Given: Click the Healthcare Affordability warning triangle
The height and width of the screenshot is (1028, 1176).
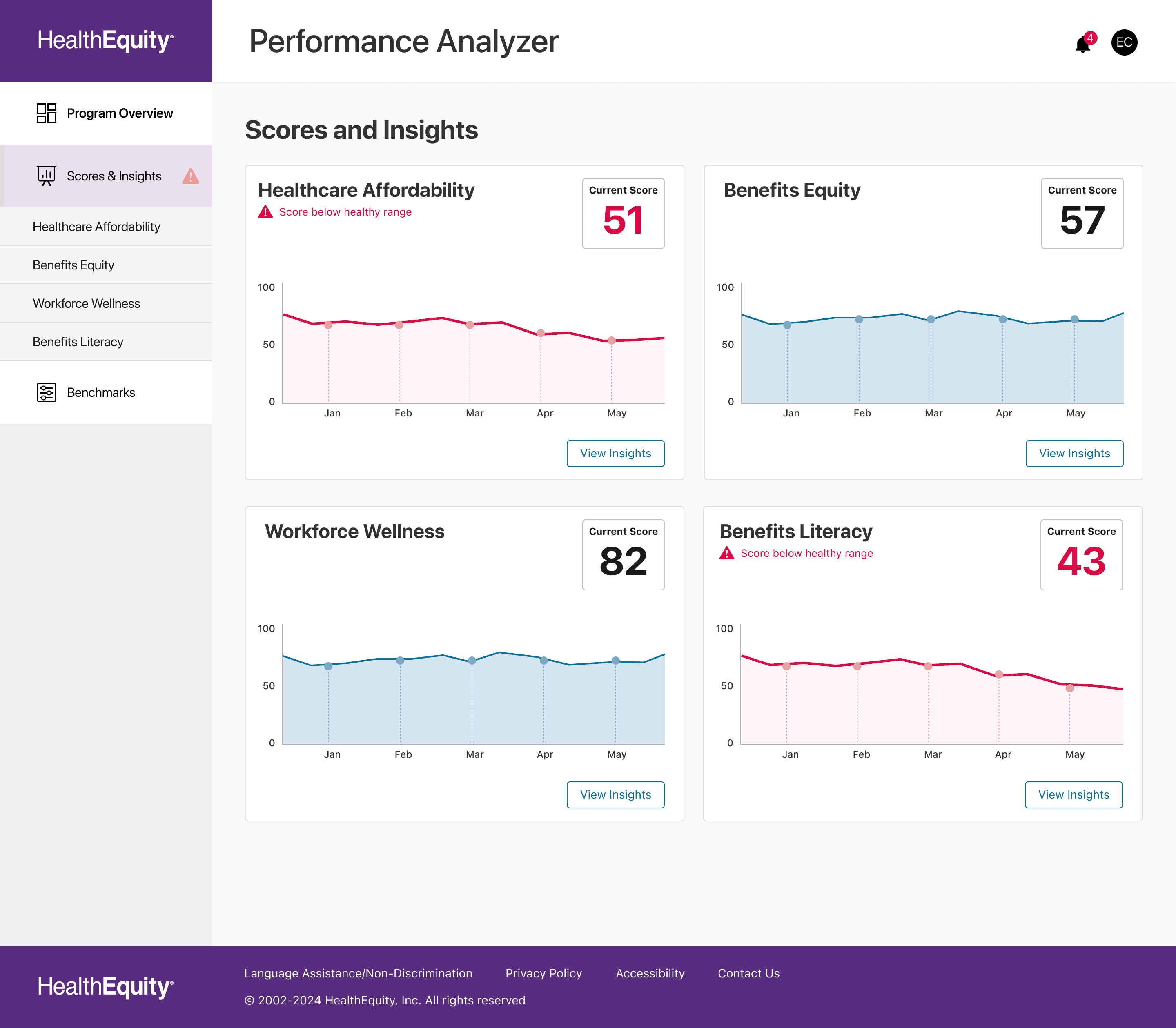Looking at the screenshot, I should (265, 211).
